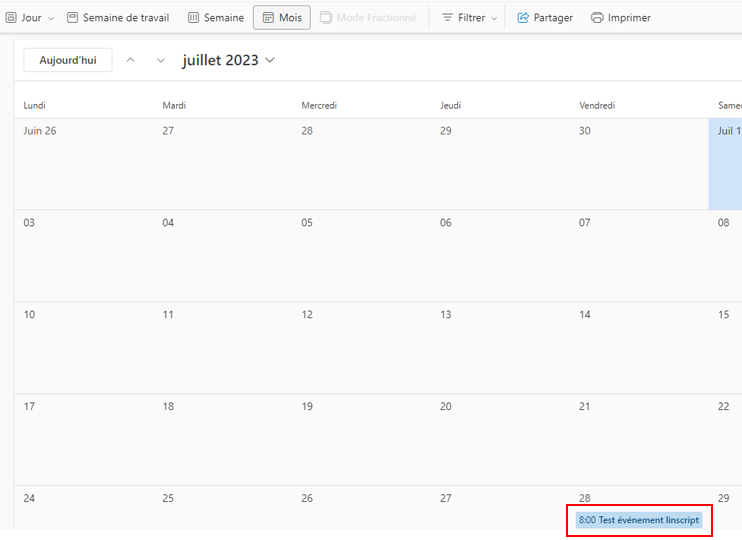The width and height of the screenshot is (742, 540).
Task: Open the Jour view dropdown arrow
Action: pyautogui.click(x=52, y=18)
